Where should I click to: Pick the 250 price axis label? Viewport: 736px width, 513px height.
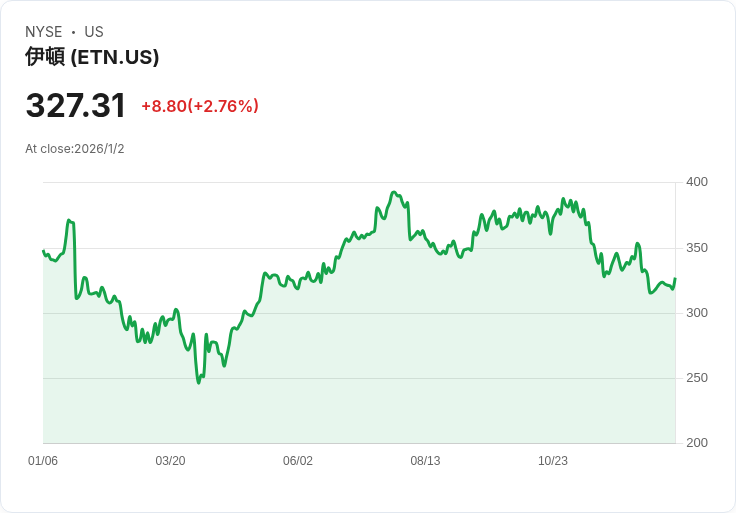pos(697,378)
